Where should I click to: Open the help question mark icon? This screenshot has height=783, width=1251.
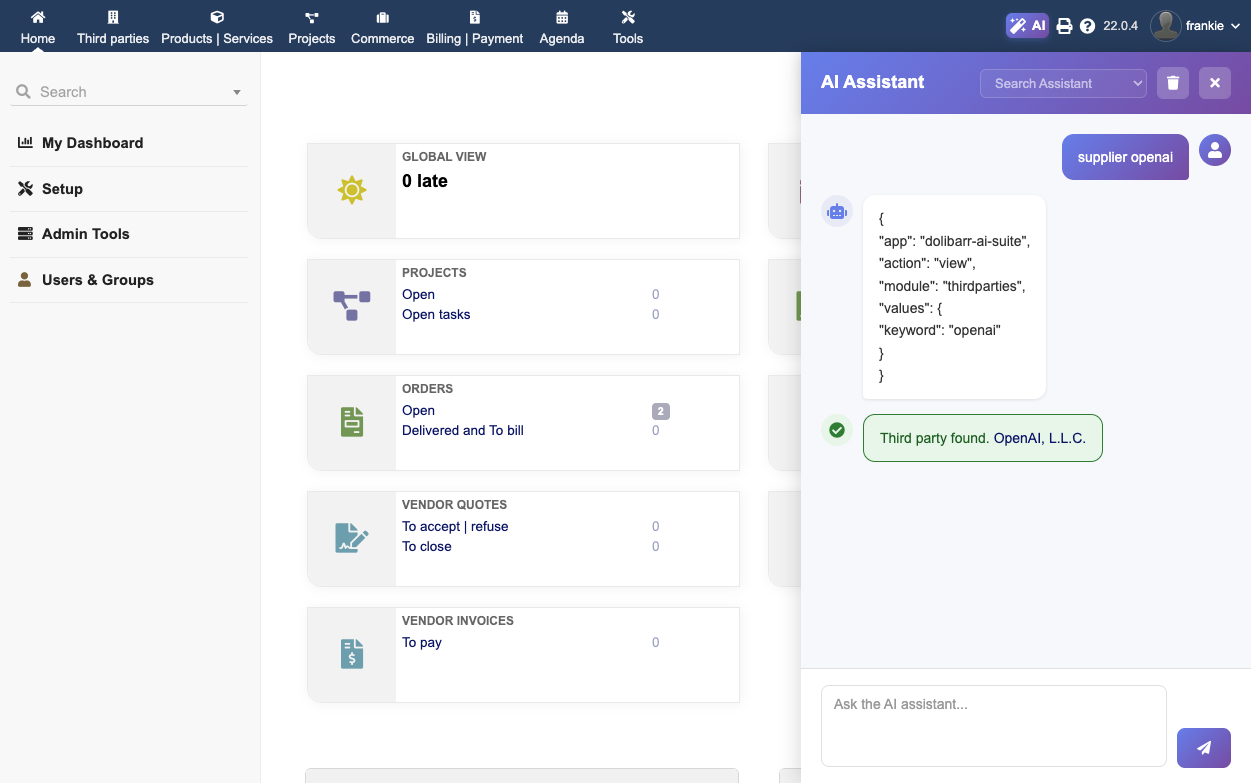[x=1088, y=26]
